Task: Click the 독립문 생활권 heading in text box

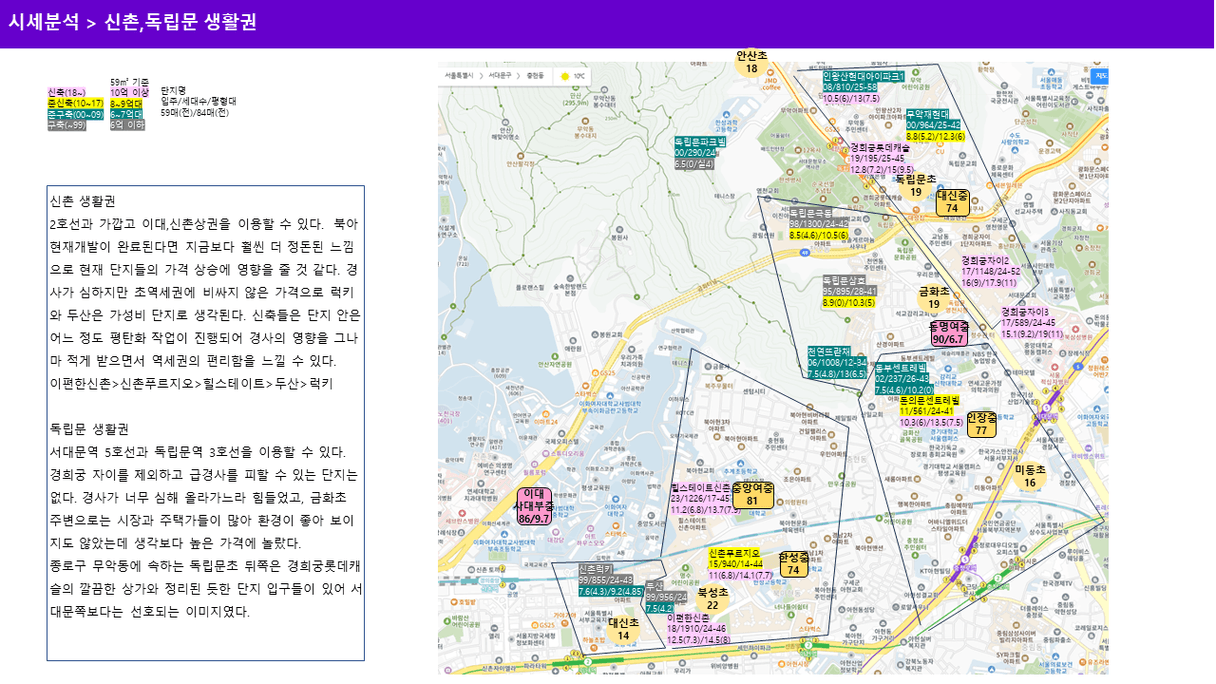Action: pos(89,429)
